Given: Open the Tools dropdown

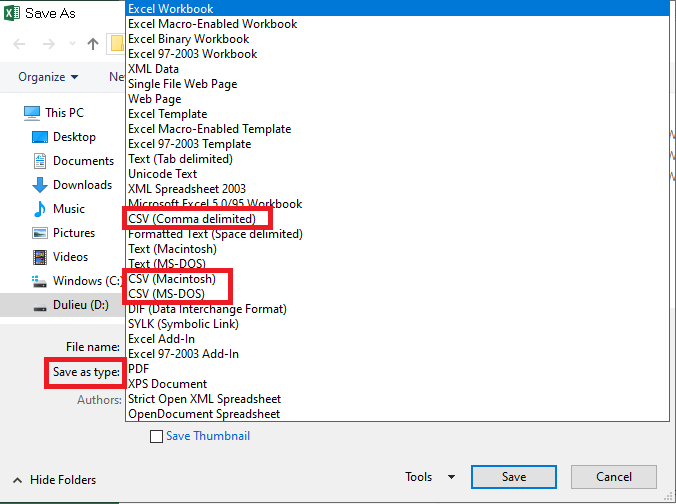Looking at the screenshot, I should pos(430,477).
